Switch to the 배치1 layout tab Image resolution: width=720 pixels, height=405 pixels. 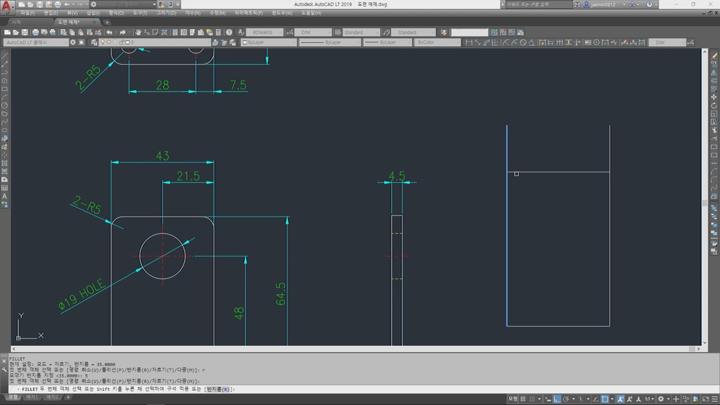[32, 397]
